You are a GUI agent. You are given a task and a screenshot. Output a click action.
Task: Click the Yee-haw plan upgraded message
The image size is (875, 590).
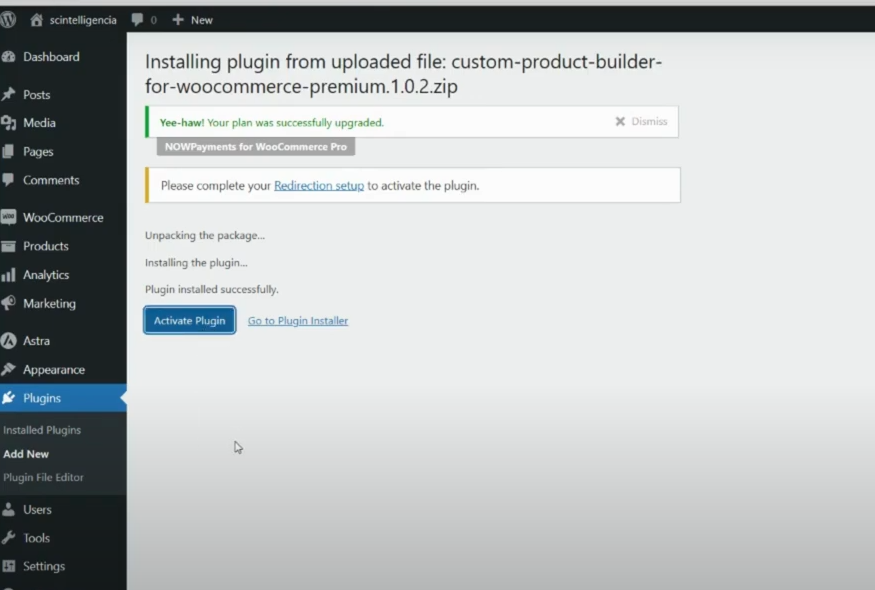tap(272, 122)
